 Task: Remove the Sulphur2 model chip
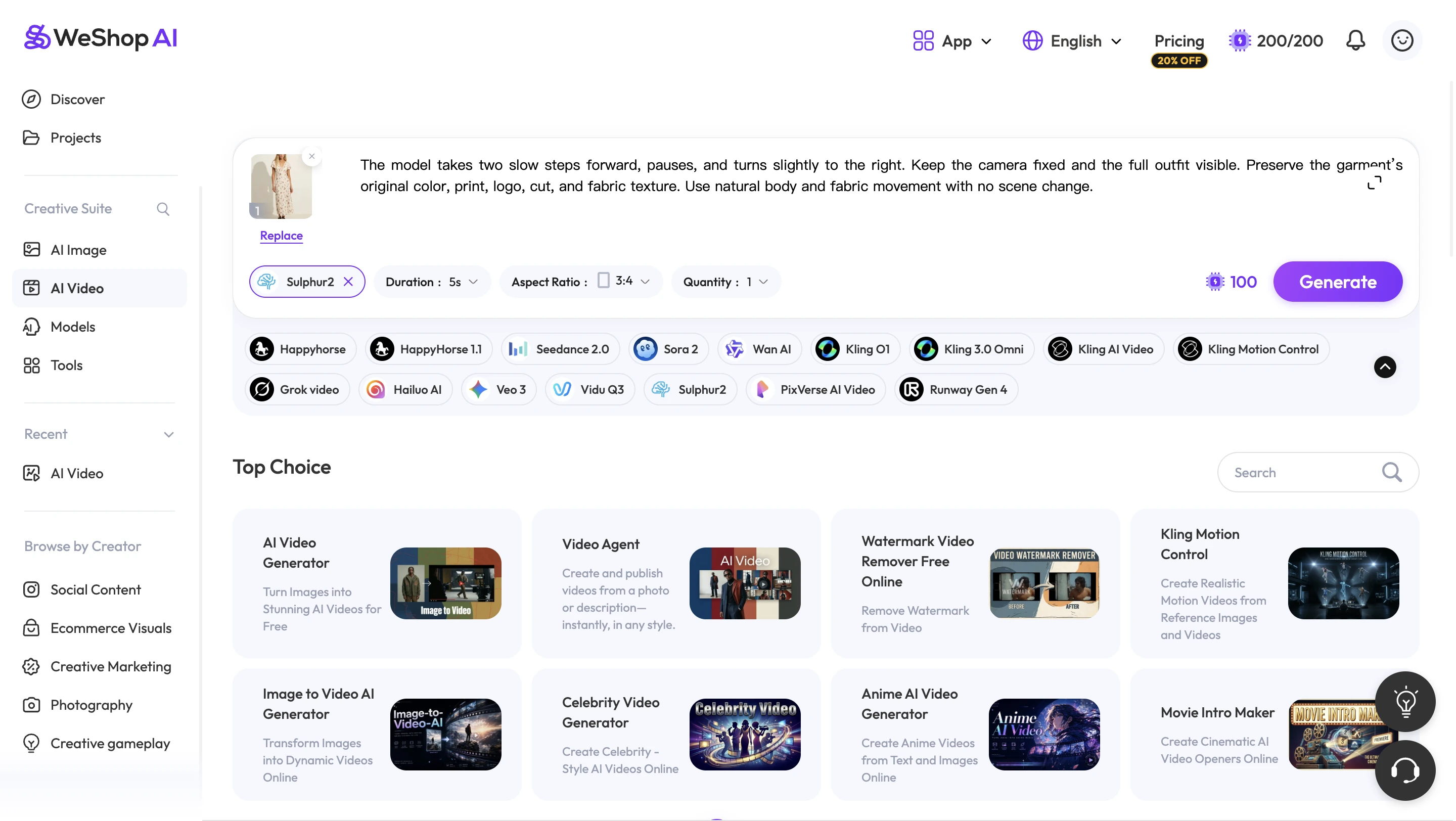click(348, 282)
